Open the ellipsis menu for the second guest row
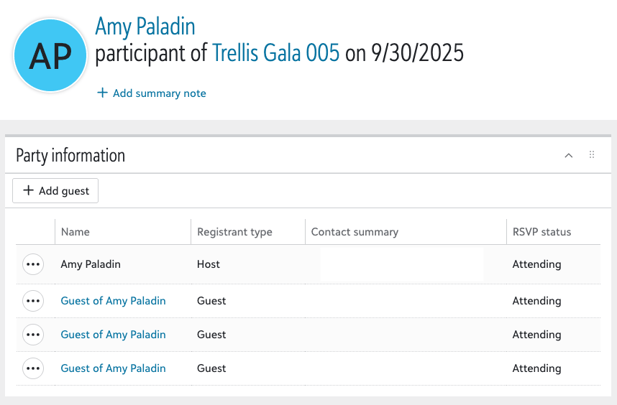The height and width of the screenshot is (405, 617). click(33, 335)
